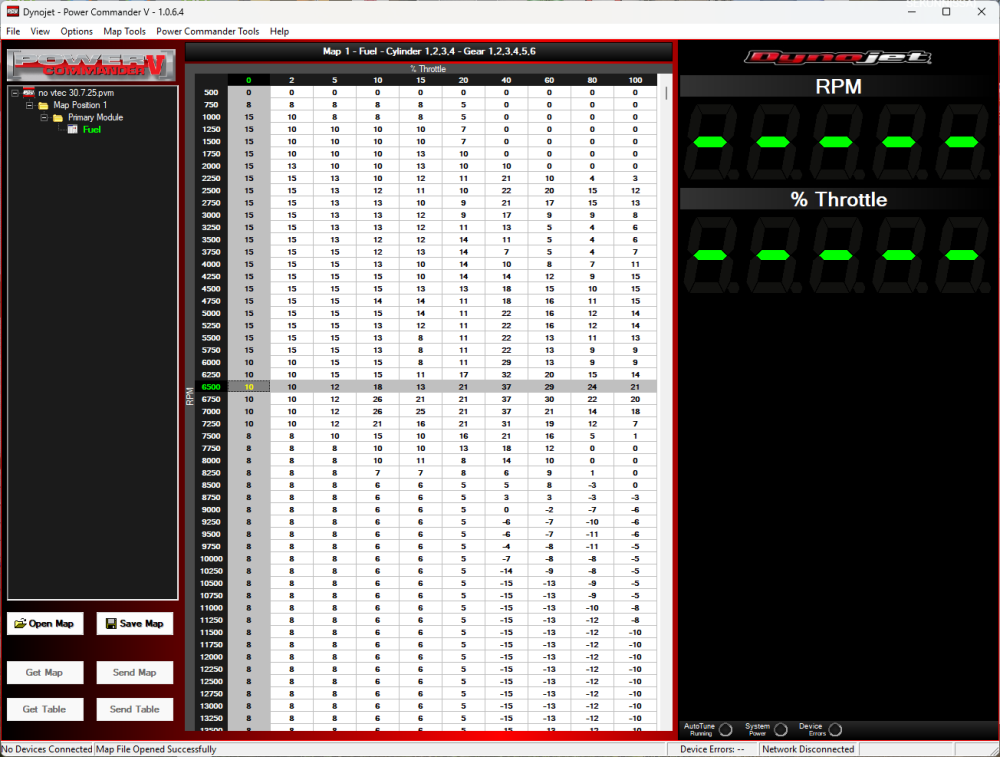Click the Map Position 1 folder icon
The width and height of the screenshot is (1000, 757).
pyautogui.click(x=43, y=105)
